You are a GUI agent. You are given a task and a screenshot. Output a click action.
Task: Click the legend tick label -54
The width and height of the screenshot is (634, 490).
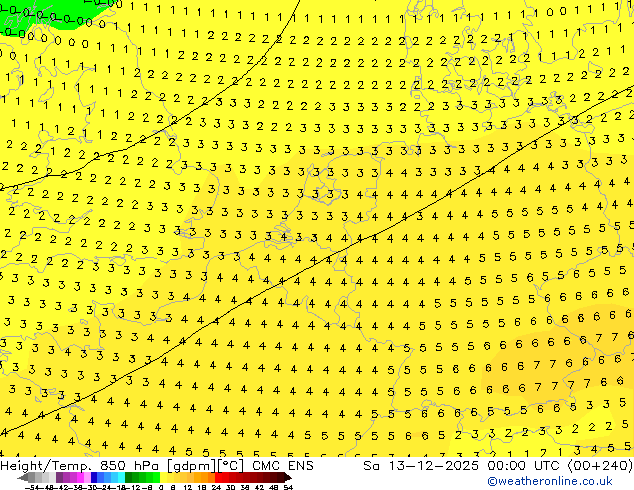32,488
